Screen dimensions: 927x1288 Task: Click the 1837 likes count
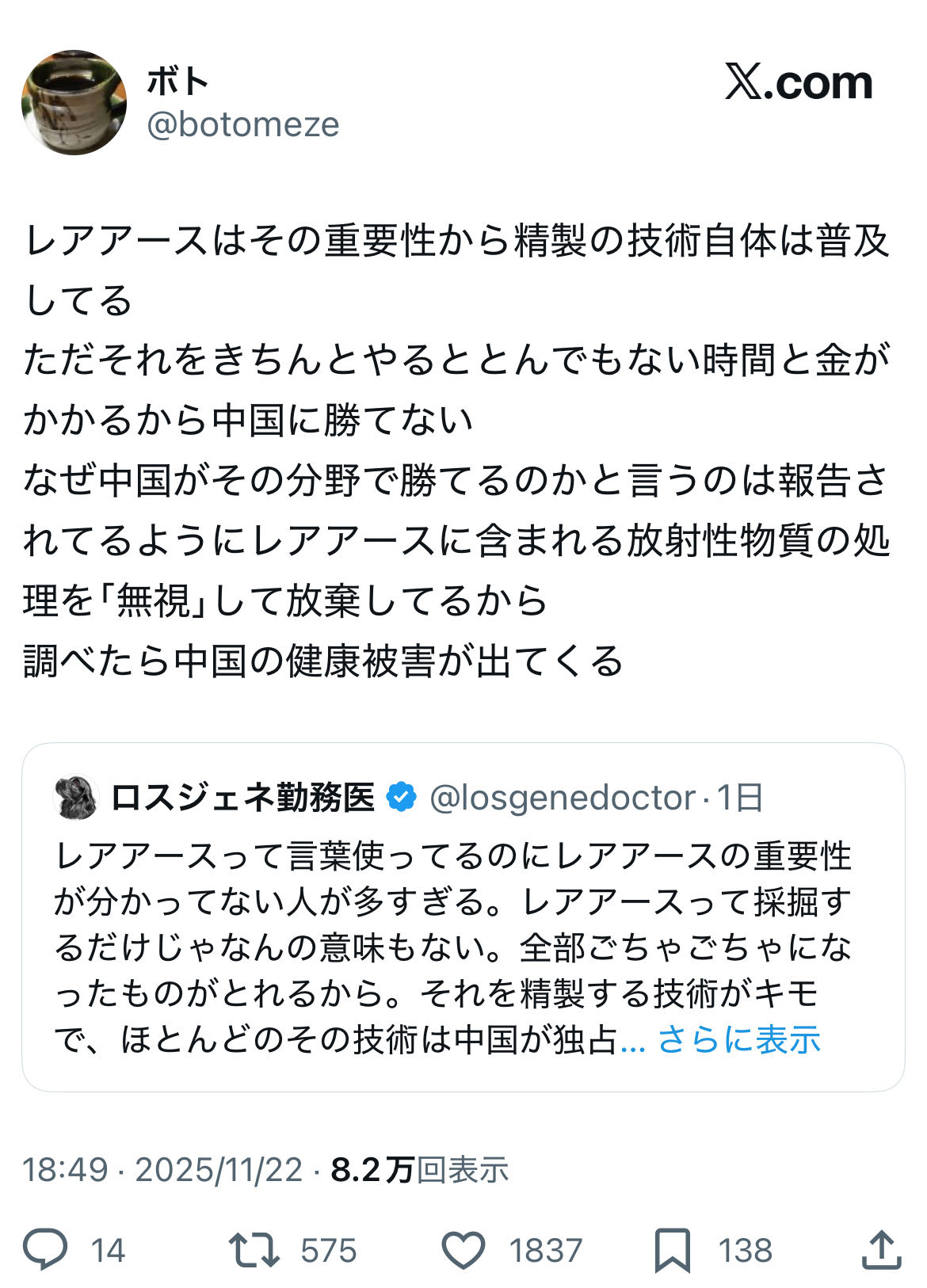coord(545,1251)
